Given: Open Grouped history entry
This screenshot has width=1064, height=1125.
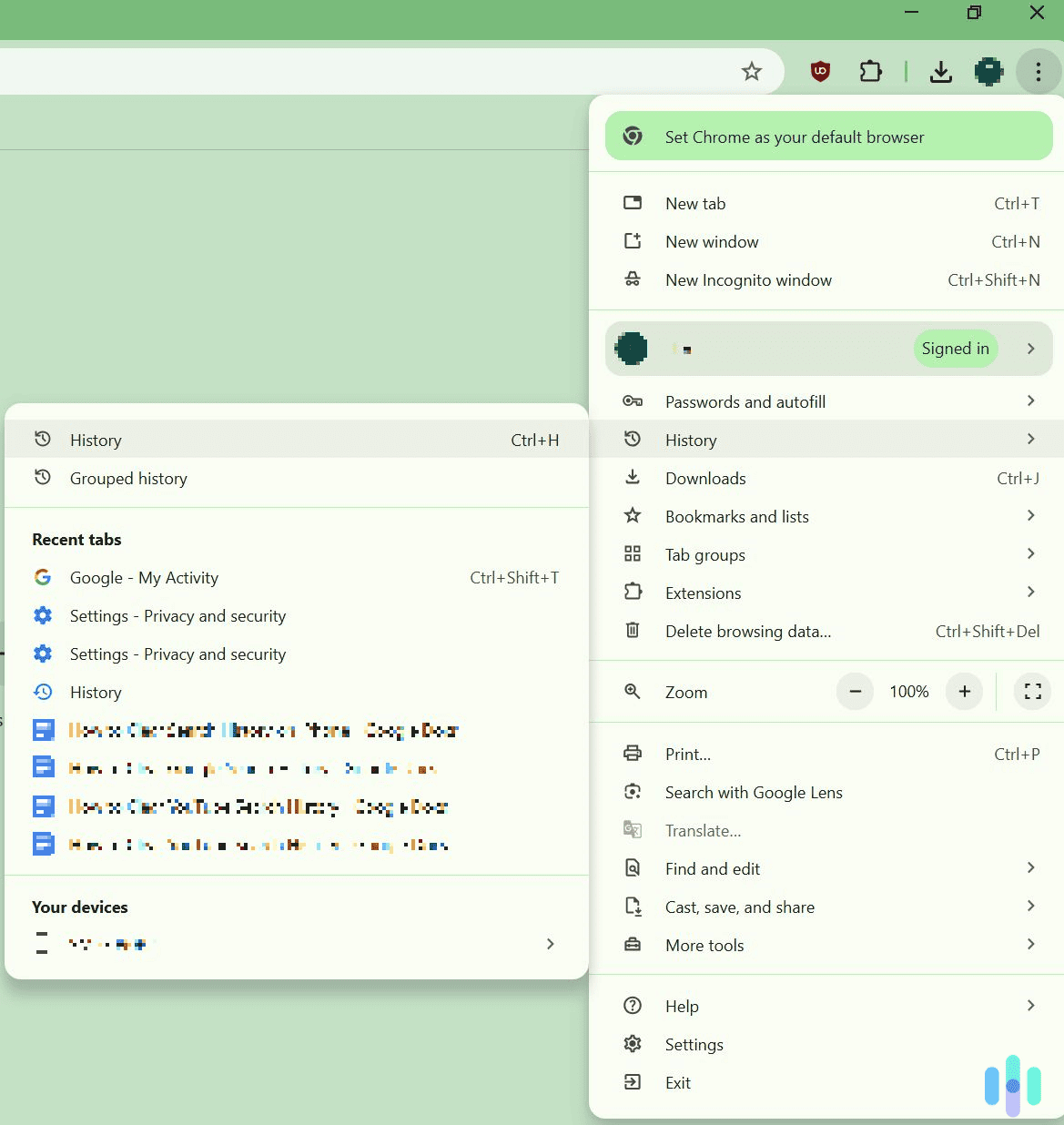Looking at the screenshot, I should point(127,478).
